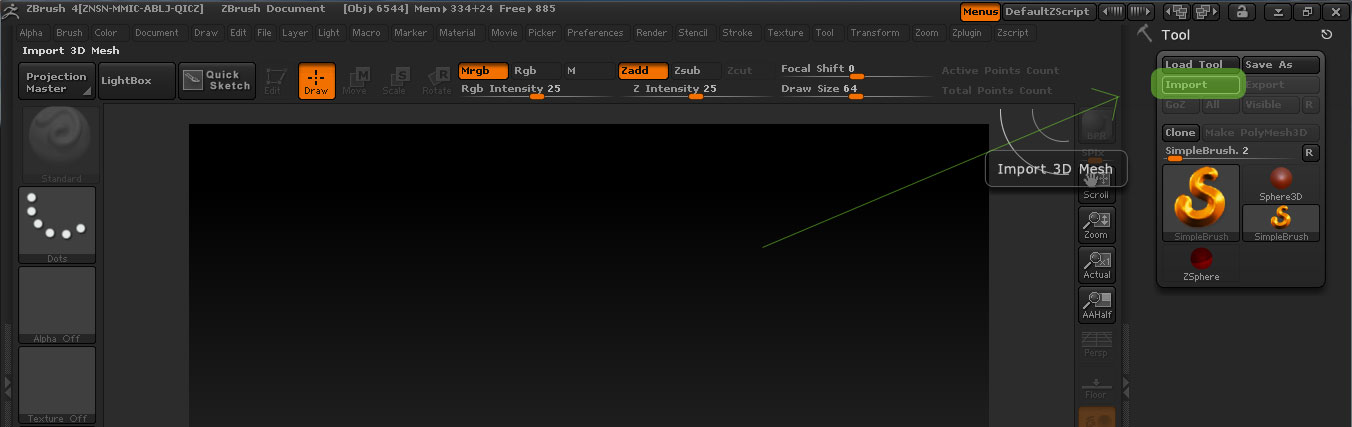The image size is (1352, 427).
Task: Click the lock icon in title bar
Action: [1241, 12]
